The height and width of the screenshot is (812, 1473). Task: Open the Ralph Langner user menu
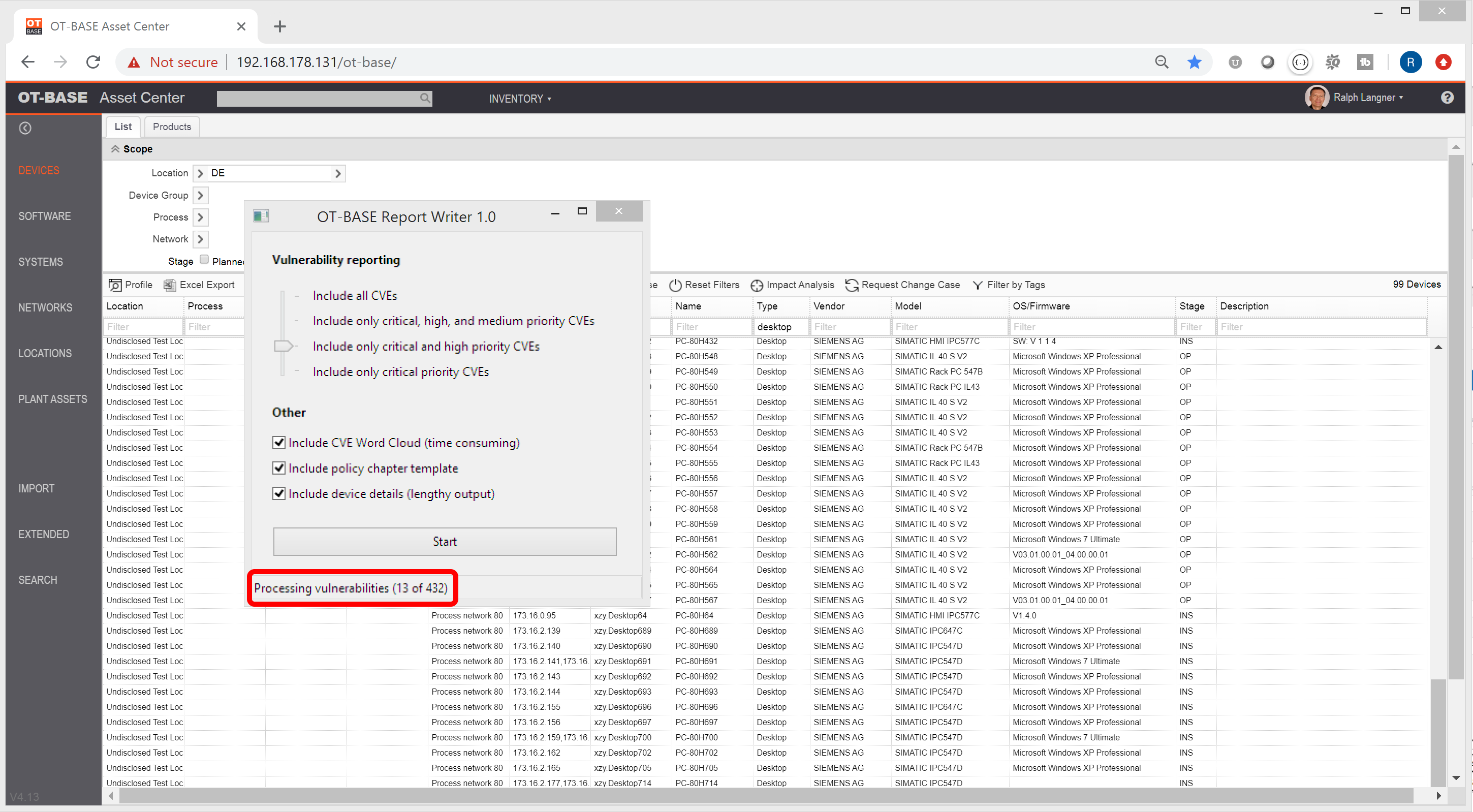pos(1367,98)
